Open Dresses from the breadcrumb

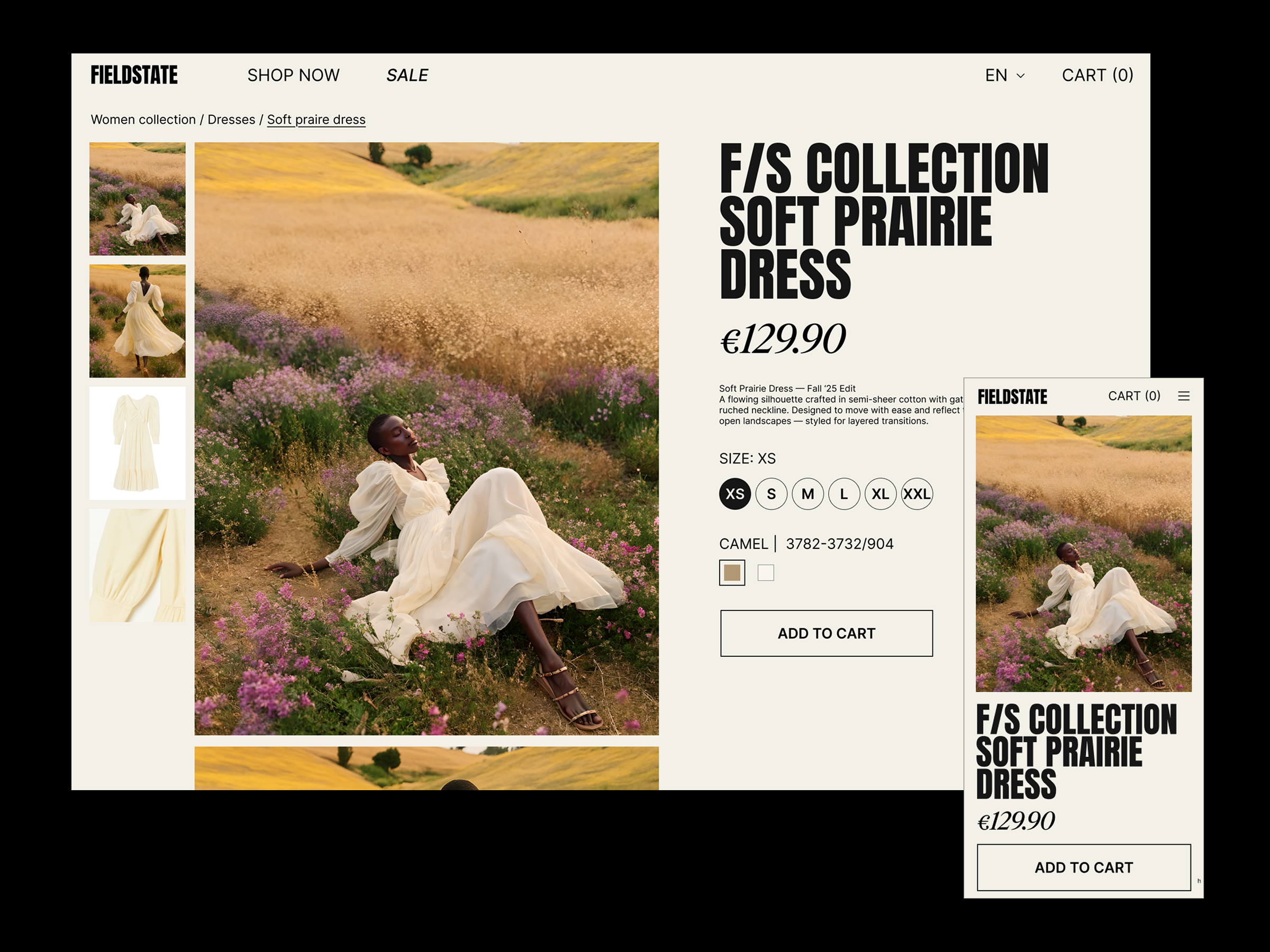231,120
